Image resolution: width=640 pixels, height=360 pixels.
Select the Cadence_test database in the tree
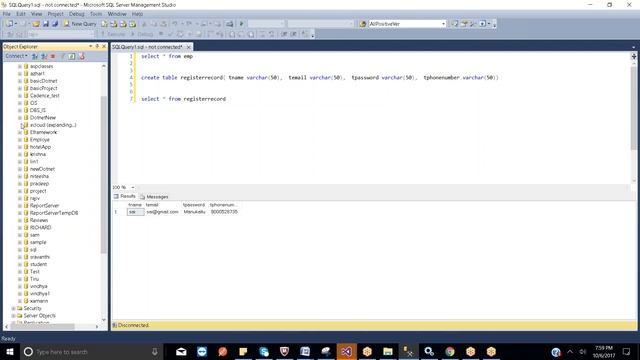pyautogui.click(x=44, y=96)
